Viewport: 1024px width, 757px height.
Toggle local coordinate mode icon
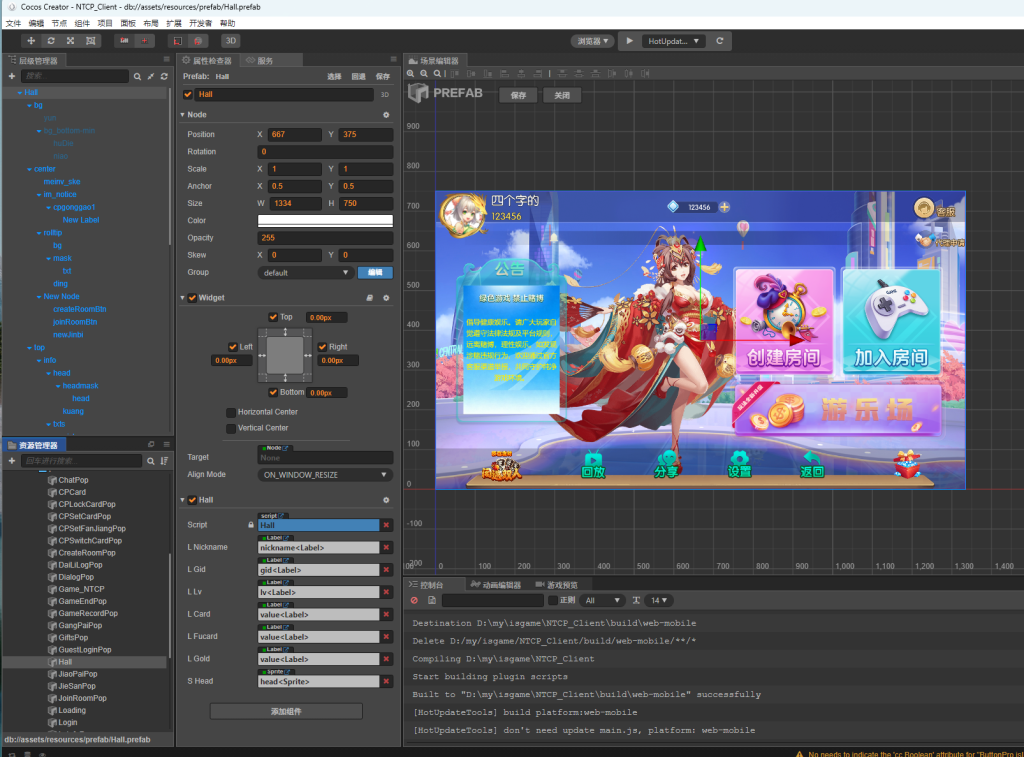click(x=177, y=40)
